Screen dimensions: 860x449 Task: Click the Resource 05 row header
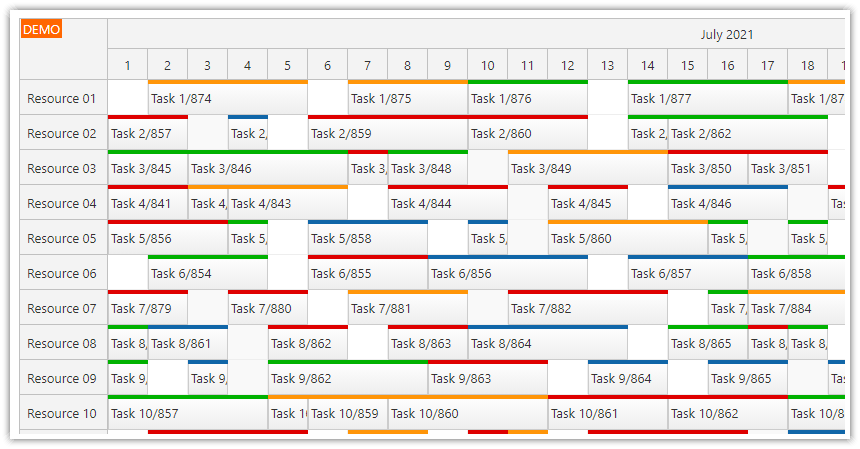63,238
